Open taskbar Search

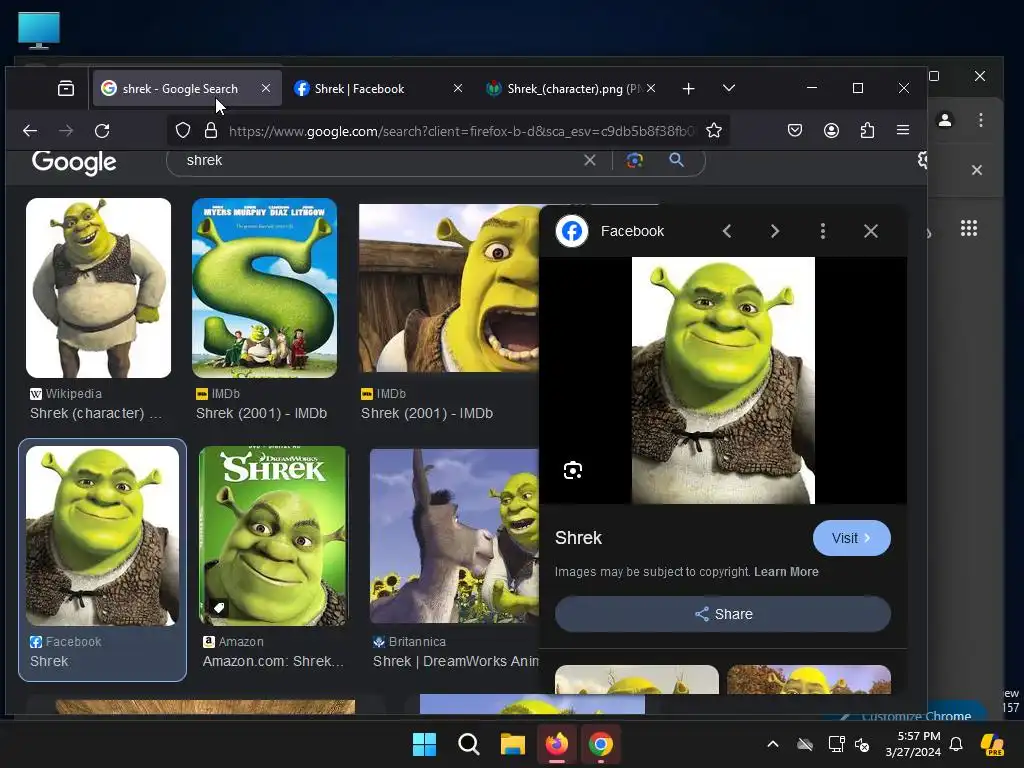pos(469,744)
